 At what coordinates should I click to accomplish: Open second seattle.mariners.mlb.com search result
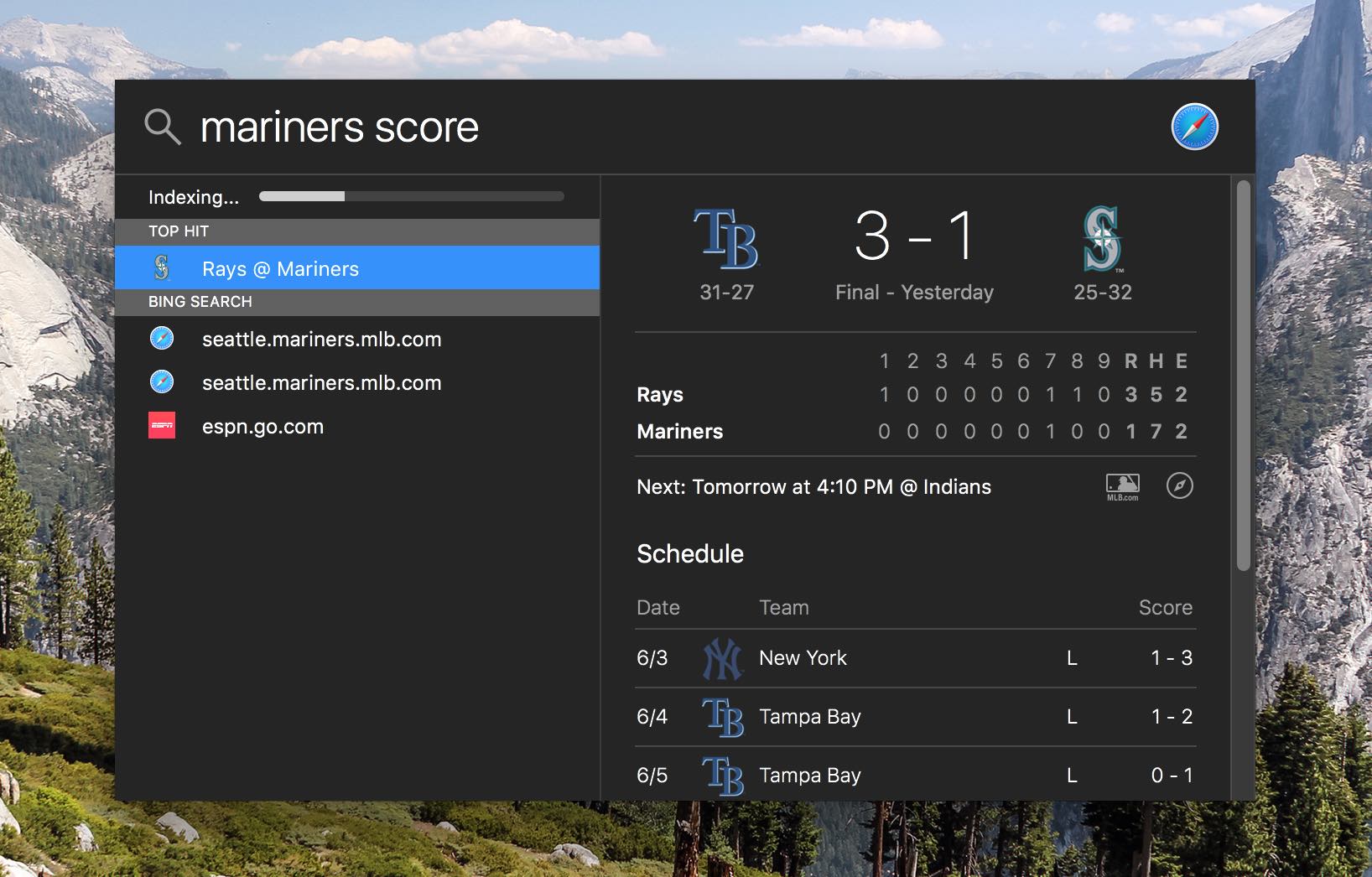357,382
